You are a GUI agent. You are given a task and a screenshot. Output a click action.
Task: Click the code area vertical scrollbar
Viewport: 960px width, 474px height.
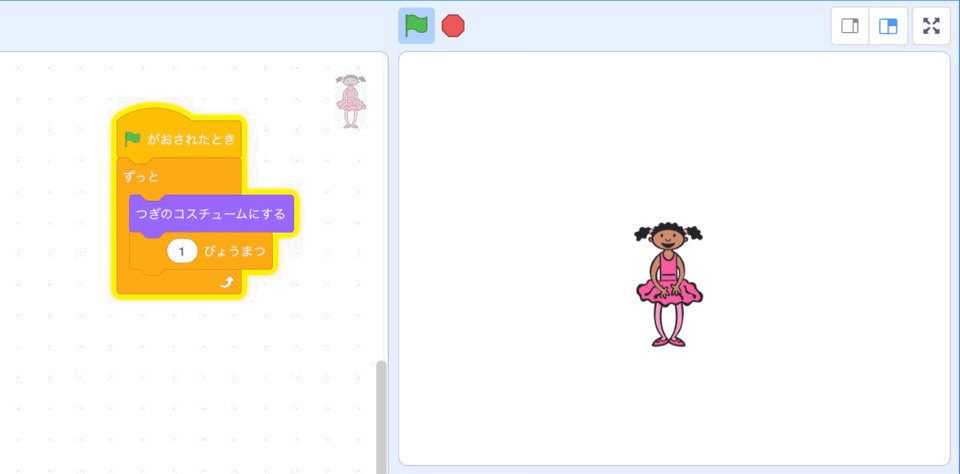pos(381,416)
